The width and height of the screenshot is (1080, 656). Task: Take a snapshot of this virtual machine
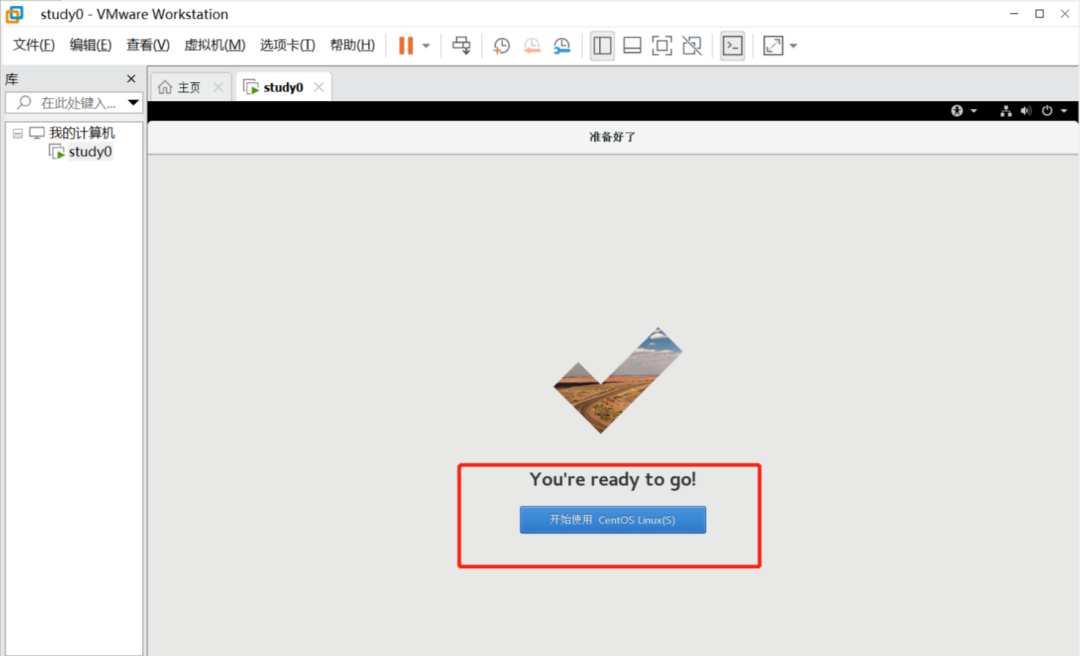click(501, 45)
